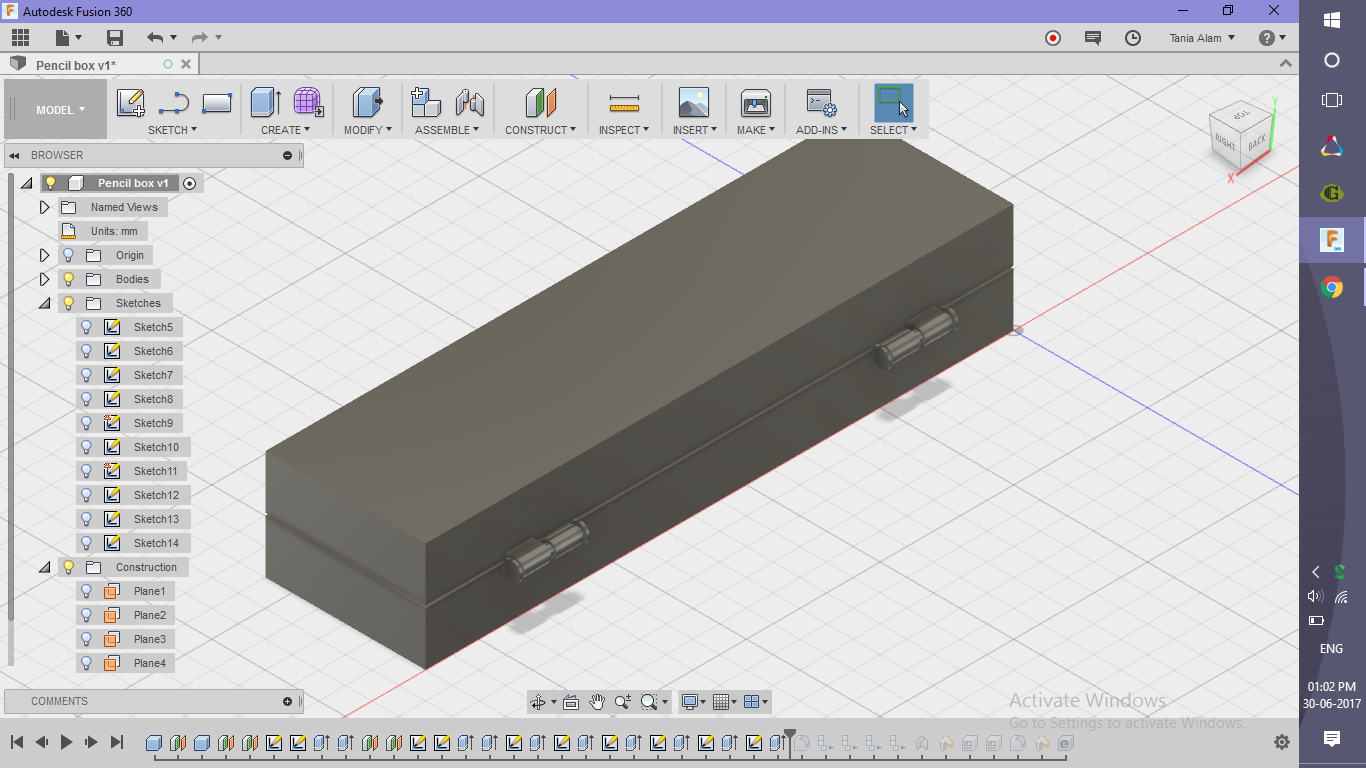This screenshot has width=1366, height=768.
Task: Click the timeline position marker
Action: point(790,739)
